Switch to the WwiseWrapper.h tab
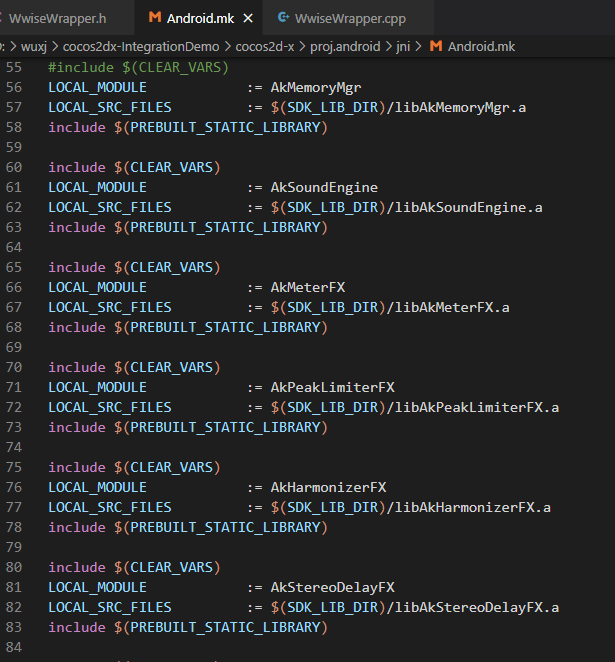615x662 pixels. 56,19
